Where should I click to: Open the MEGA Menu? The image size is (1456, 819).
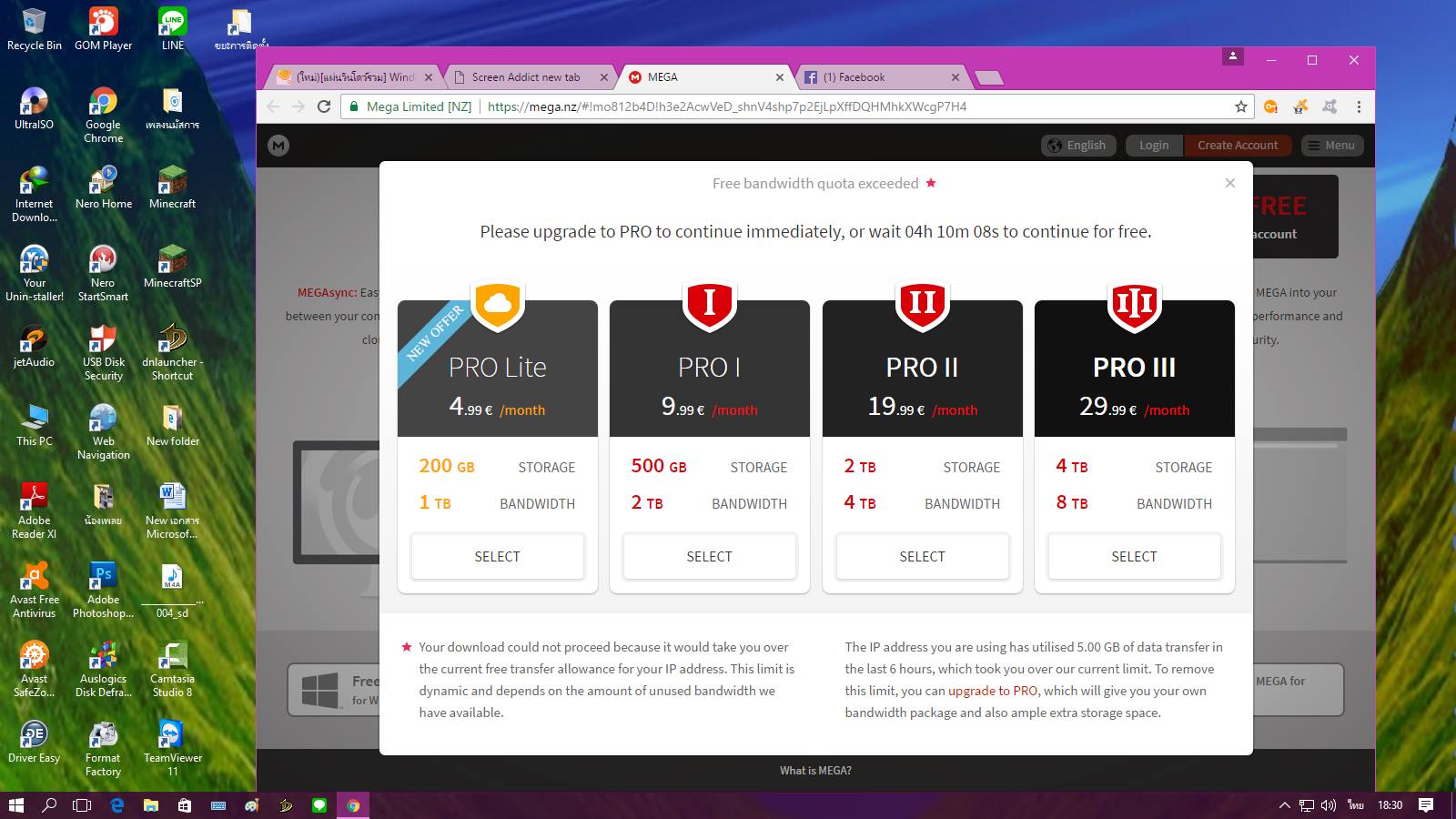[x=1332, y=146]
